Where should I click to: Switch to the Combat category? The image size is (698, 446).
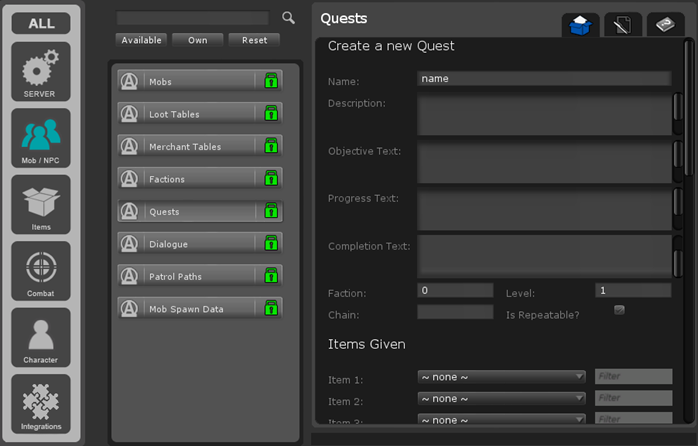[x=41, y=271]
